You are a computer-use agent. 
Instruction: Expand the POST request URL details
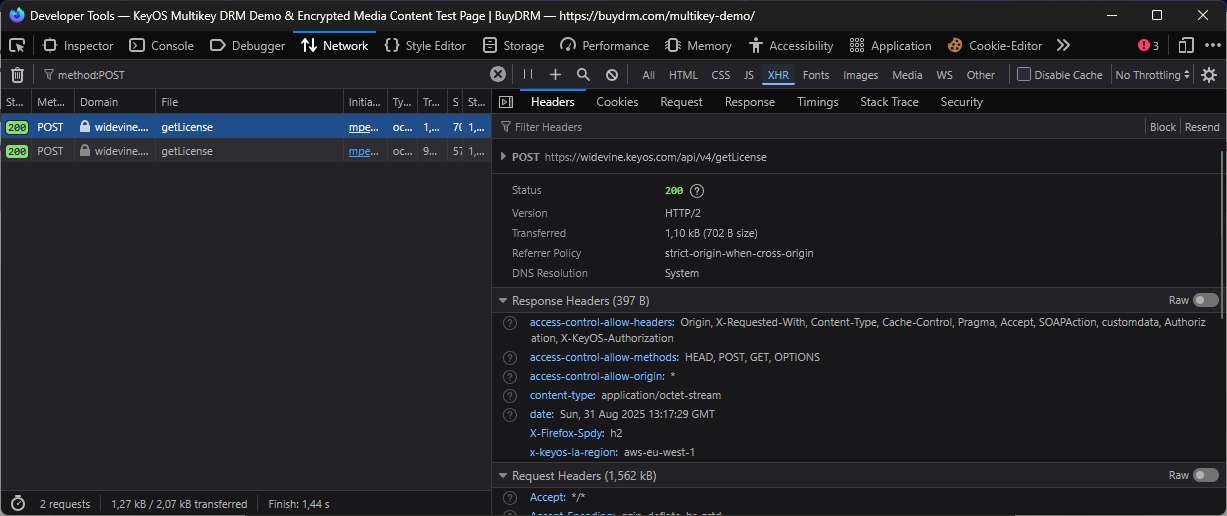(503, 157)
